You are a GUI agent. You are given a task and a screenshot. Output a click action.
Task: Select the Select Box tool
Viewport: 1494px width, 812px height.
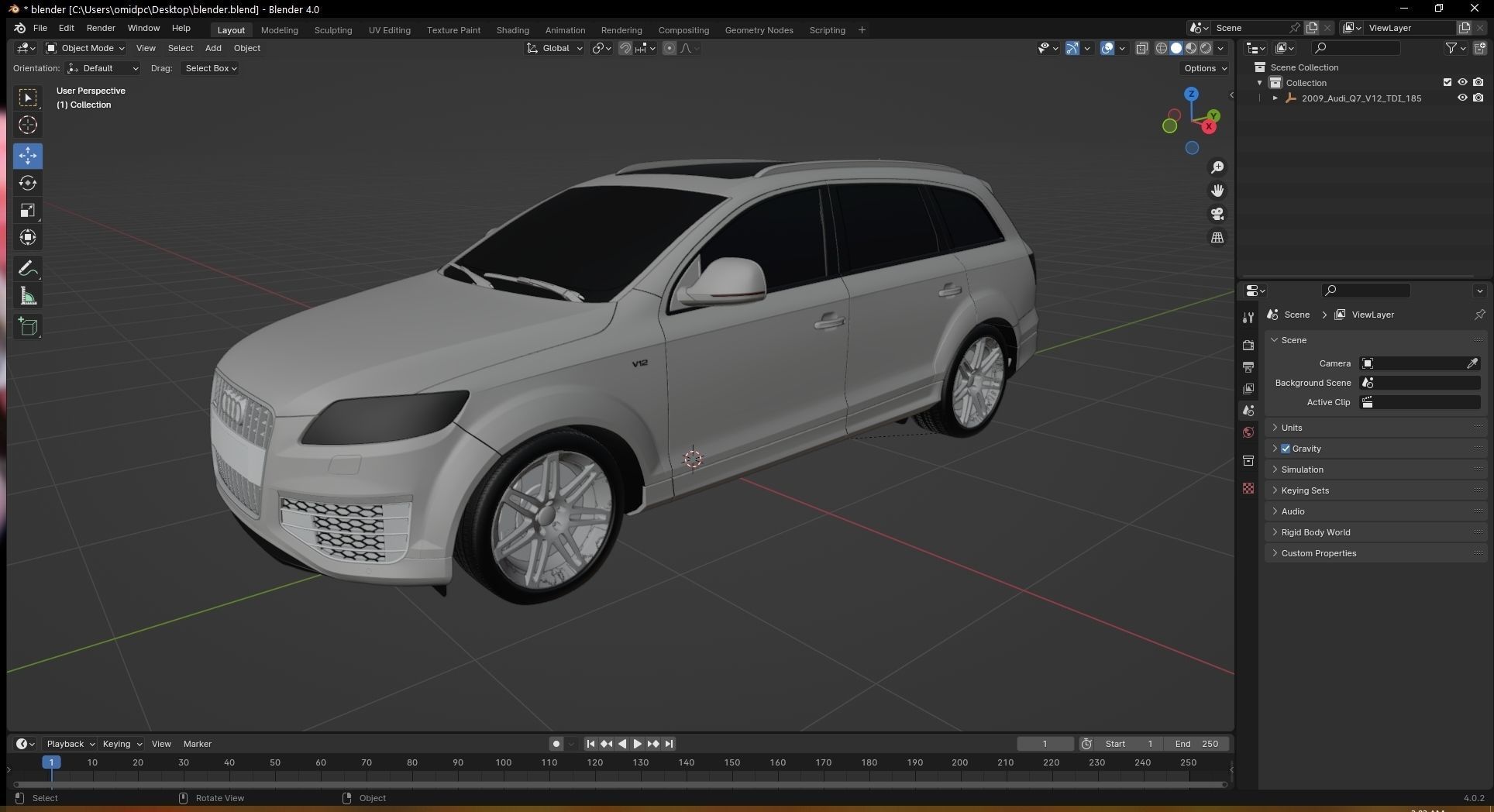28,98
